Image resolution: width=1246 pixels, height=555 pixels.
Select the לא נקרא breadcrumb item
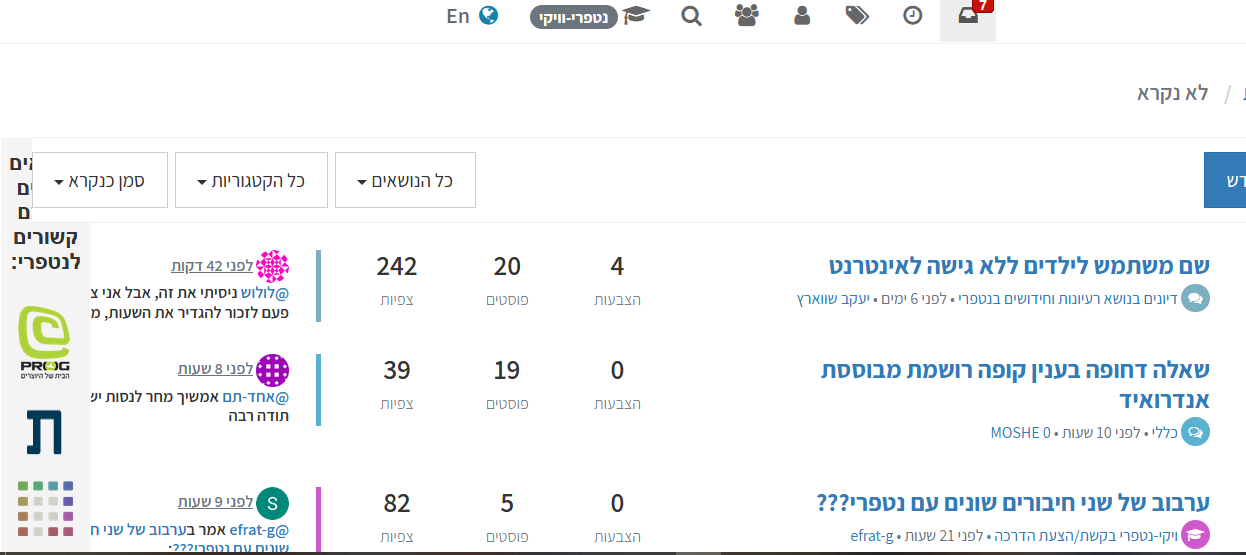[1172, 93]
